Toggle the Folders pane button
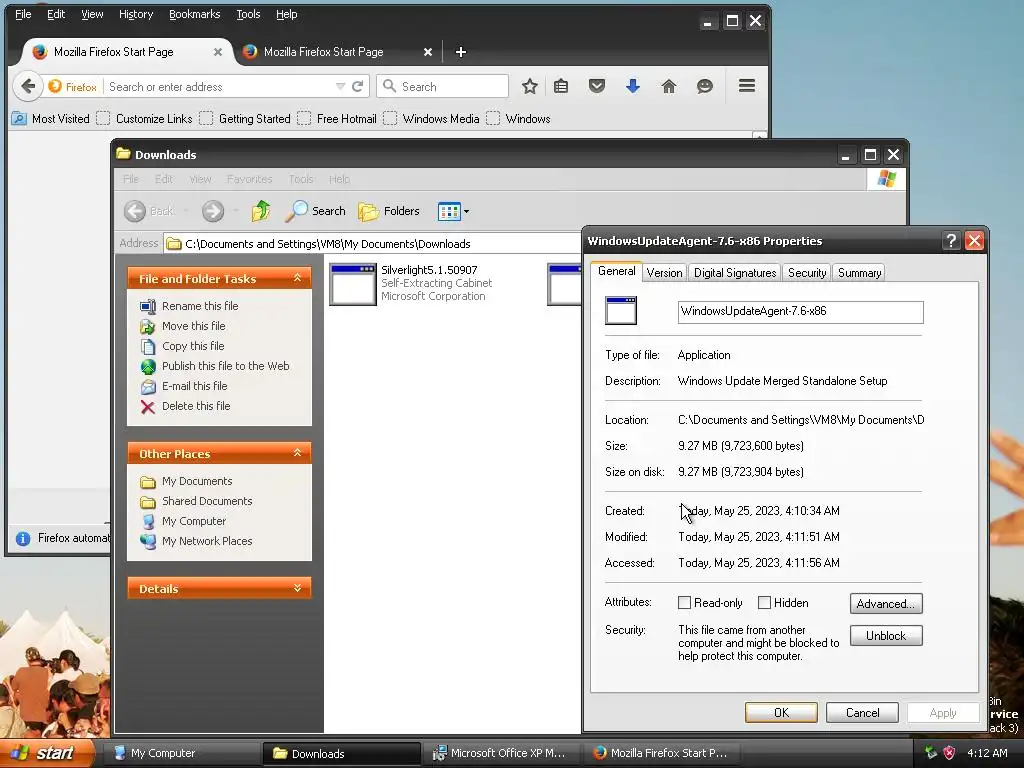 coord(389,211)
